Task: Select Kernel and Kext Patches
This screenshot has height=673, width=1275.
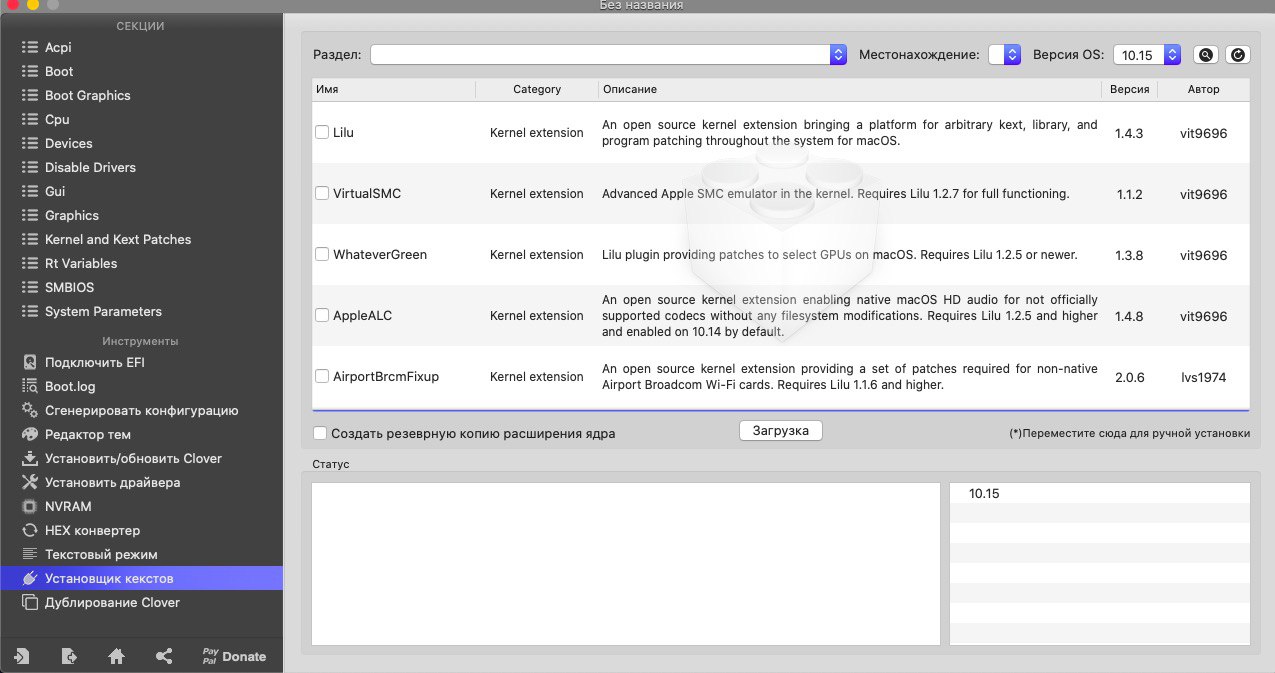Action: [x=118, y=239]
